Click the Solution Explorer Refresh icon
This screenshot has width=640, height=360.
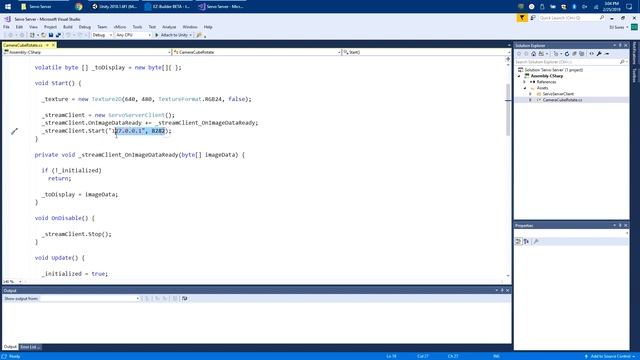[567, 54]
